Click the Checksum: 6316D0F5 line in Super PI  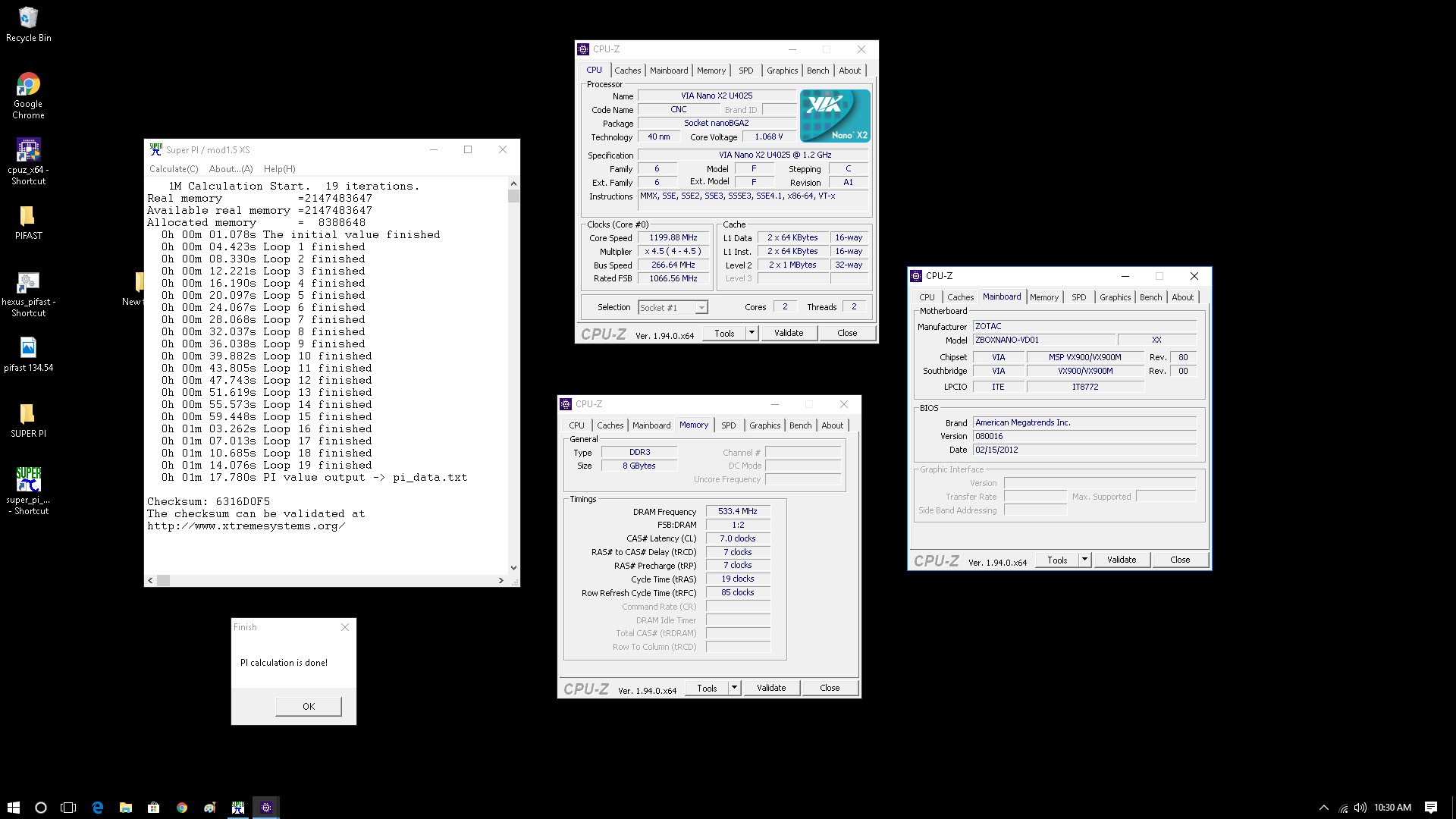click(209, 501)
